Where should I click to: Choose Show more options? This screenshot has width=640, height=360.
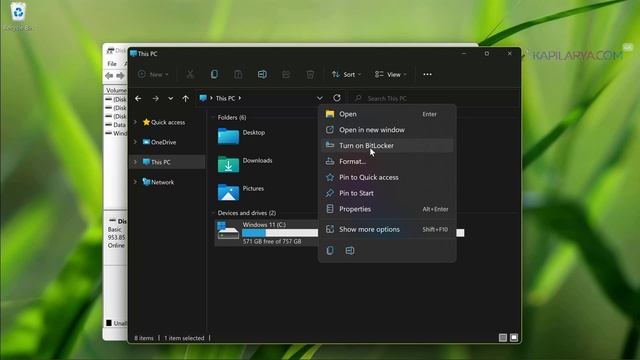[x=387, y=229]
